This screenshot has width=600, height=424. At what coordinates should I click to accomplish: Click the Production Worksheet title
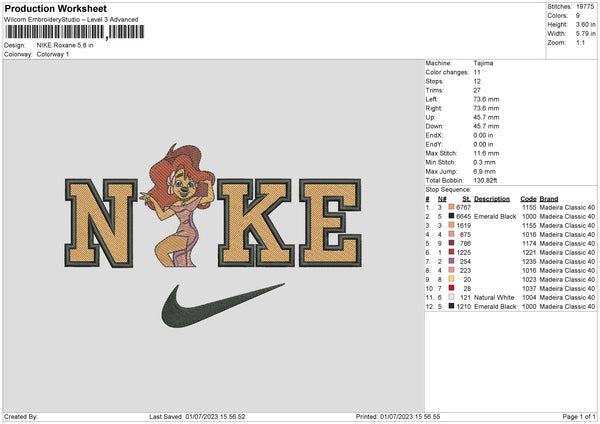(x=55, y=8)
